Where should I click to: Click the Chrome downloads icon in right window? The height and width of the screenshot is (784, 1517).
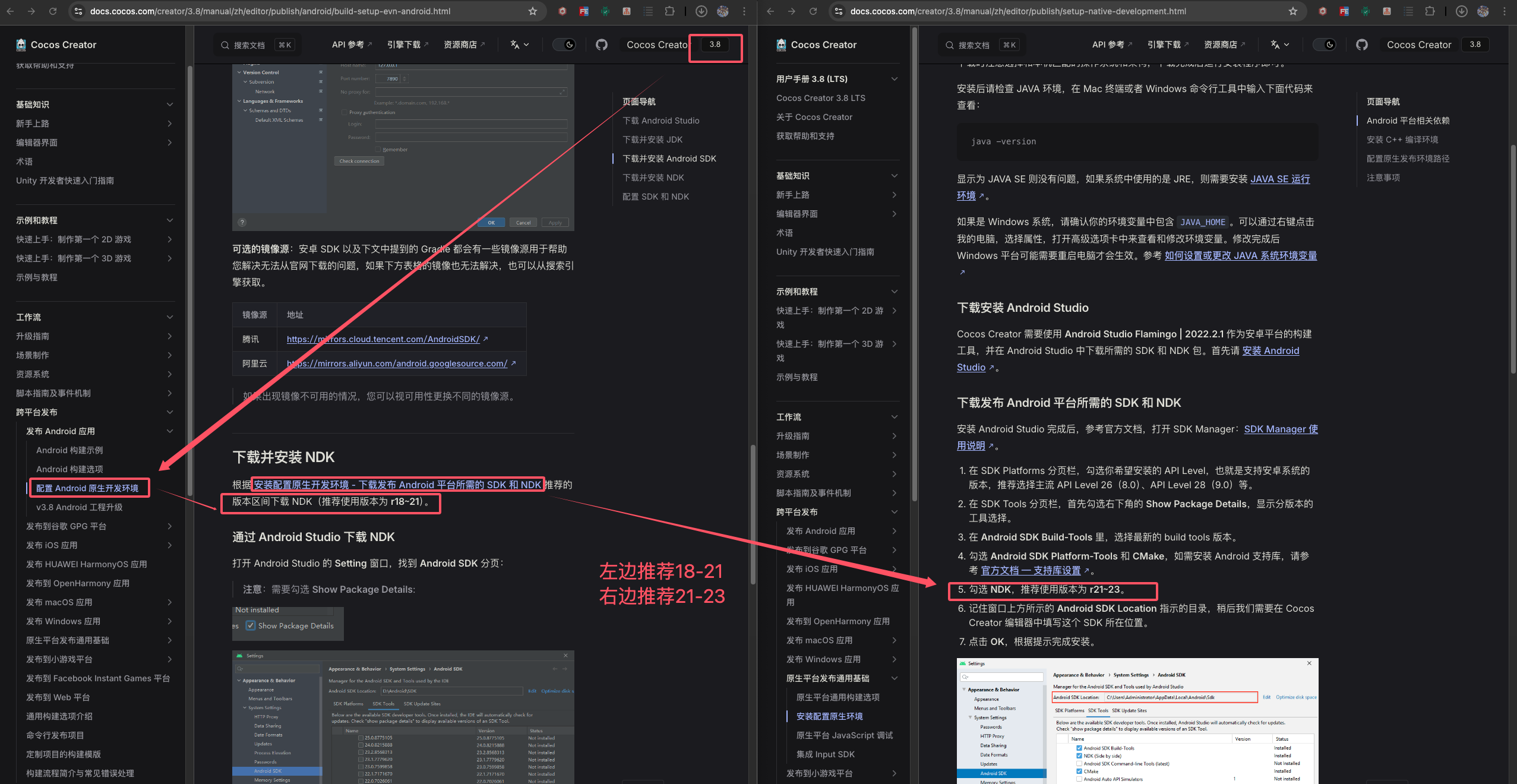pos(1461,11)
